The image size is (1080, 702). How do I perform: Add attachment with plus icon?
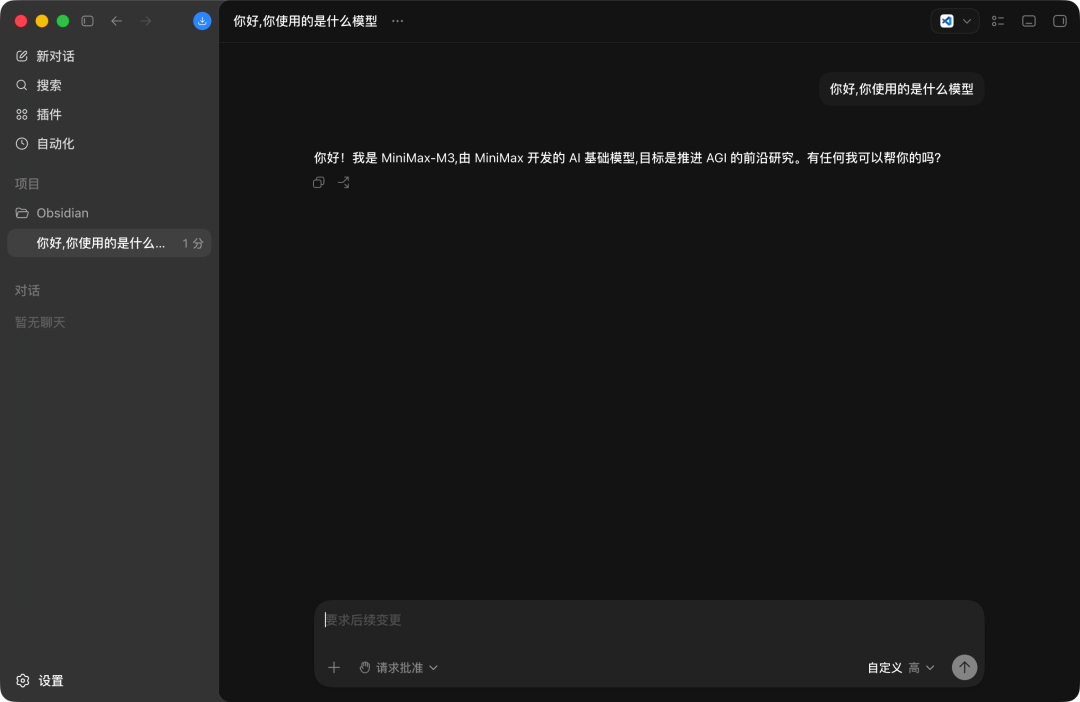[x=334, y=668]
